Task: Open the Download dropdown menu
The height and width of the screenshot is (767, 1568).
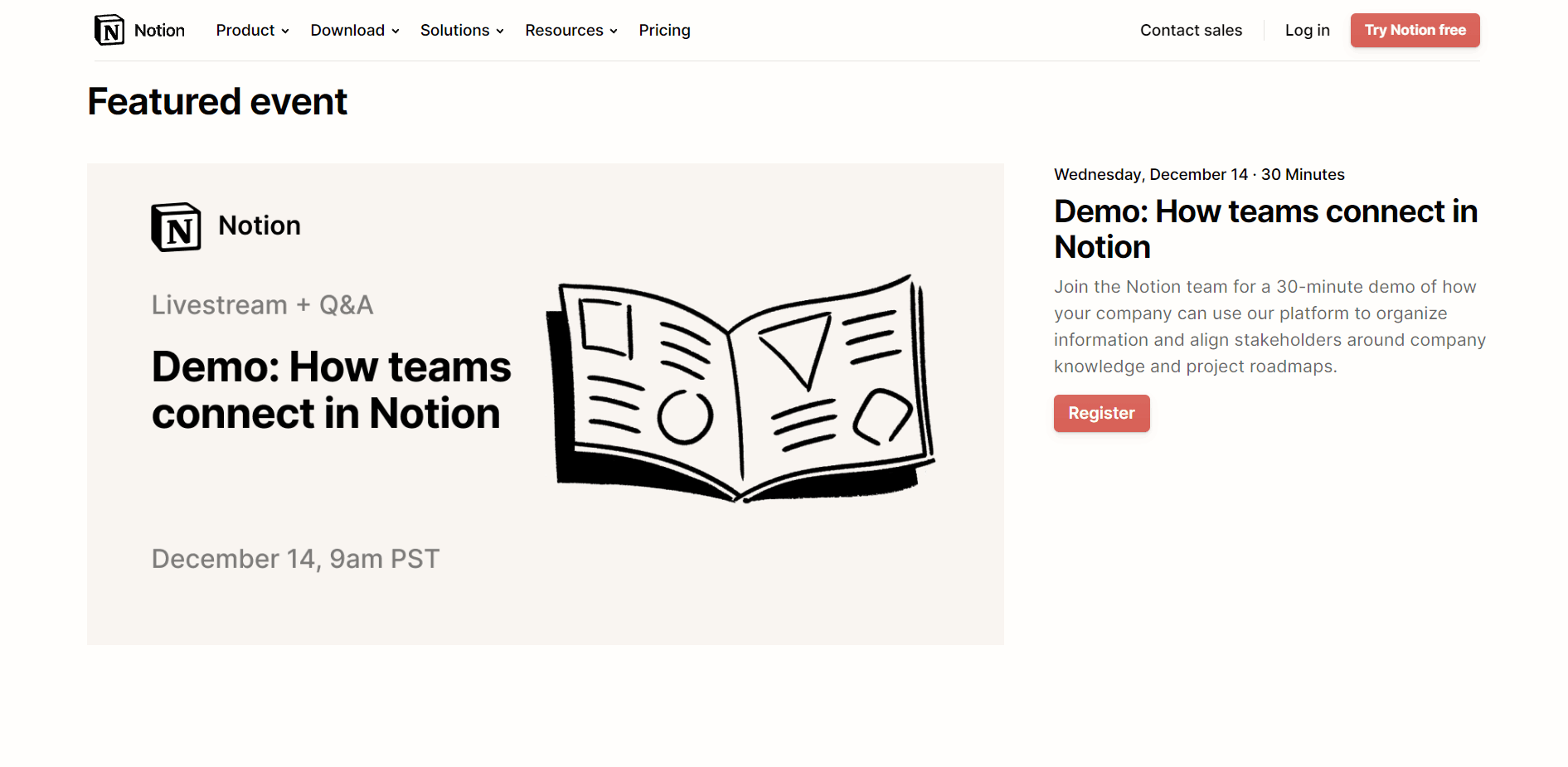Action: pyautogui.click(x=355, y=31)
